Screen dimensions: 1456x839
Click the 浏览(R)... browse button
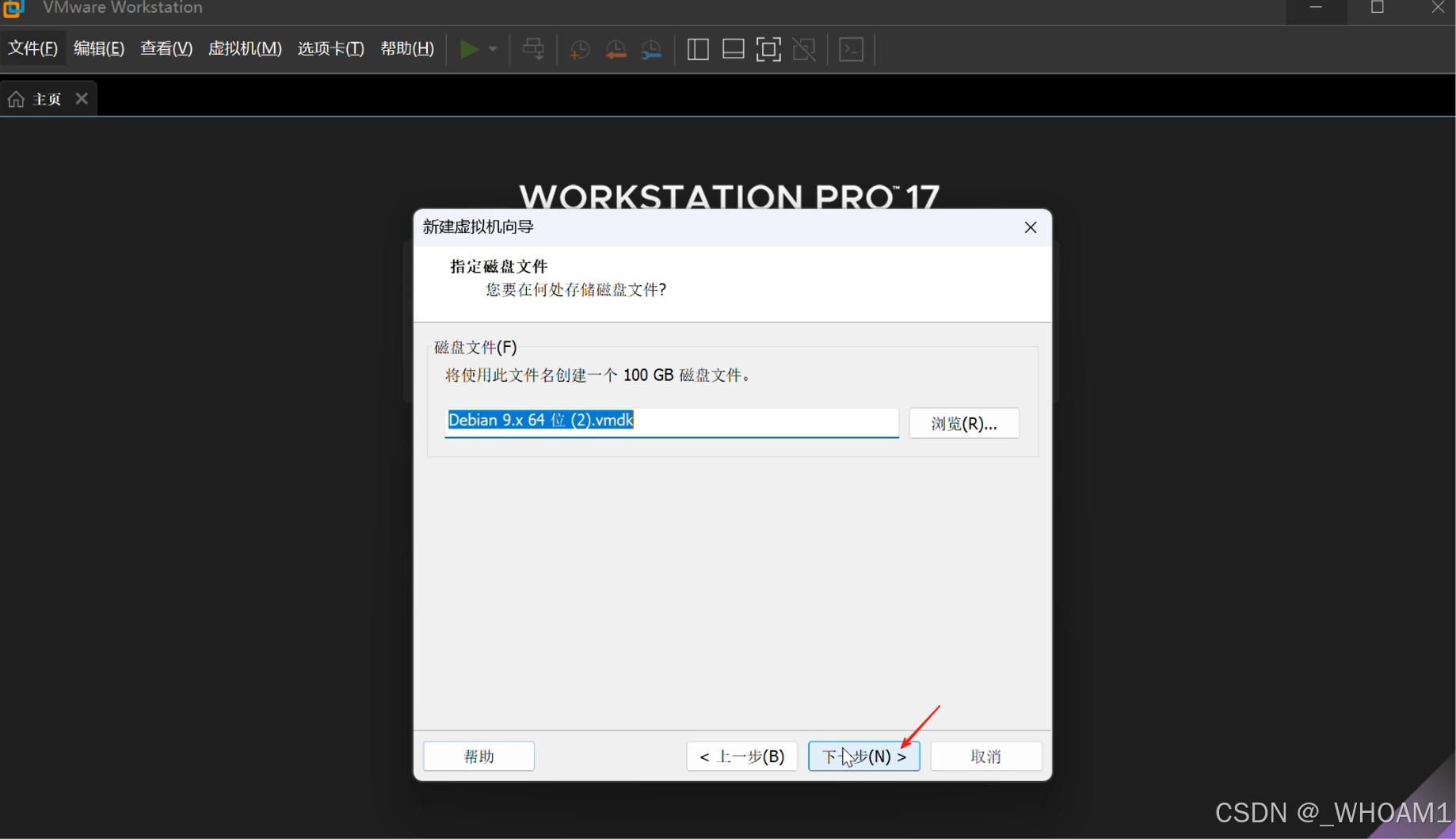coord(964,423)
